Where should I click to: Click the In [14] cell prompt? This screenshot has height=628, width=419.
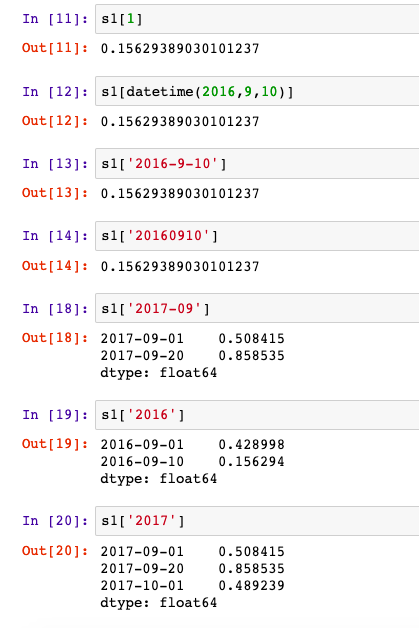[x=55, y=236]
